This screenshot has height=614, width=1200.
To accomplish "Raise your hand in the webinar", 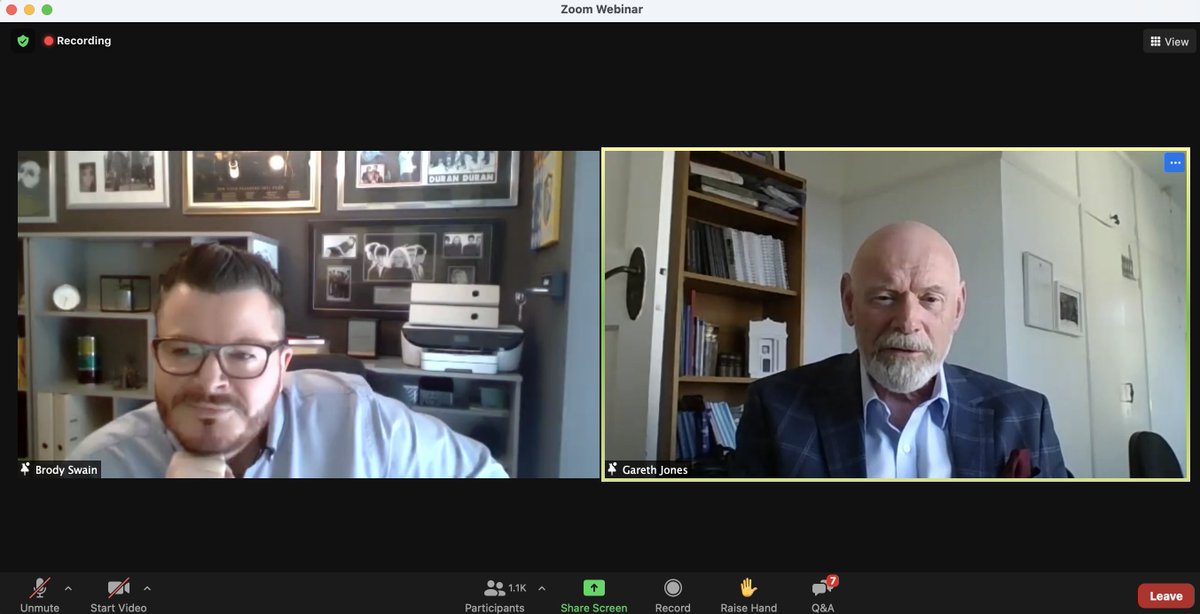I will click(x=747, y=590).
